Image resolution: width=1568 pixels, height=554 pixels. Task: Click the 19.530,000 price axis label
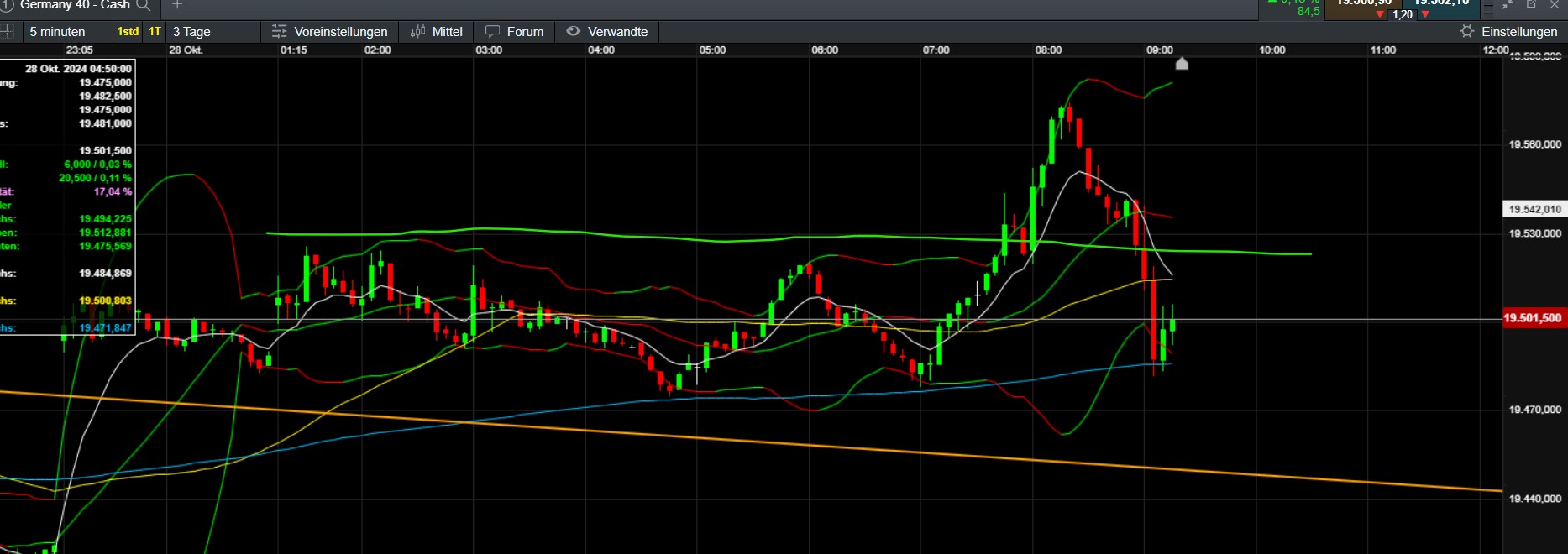(x=1535, y=233)
